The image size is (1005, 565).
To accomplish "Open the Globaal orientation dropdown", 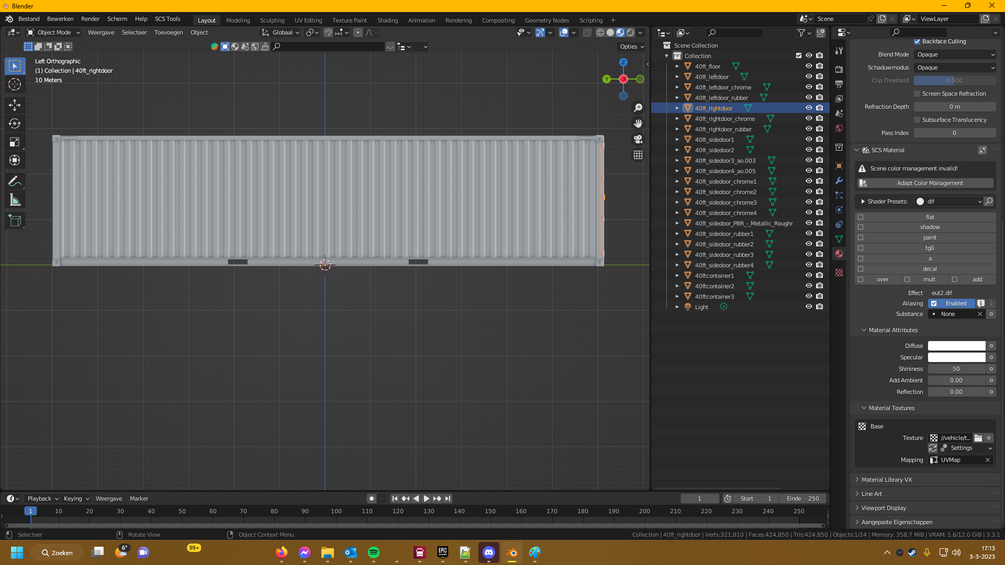I will [x=281, y=33].
